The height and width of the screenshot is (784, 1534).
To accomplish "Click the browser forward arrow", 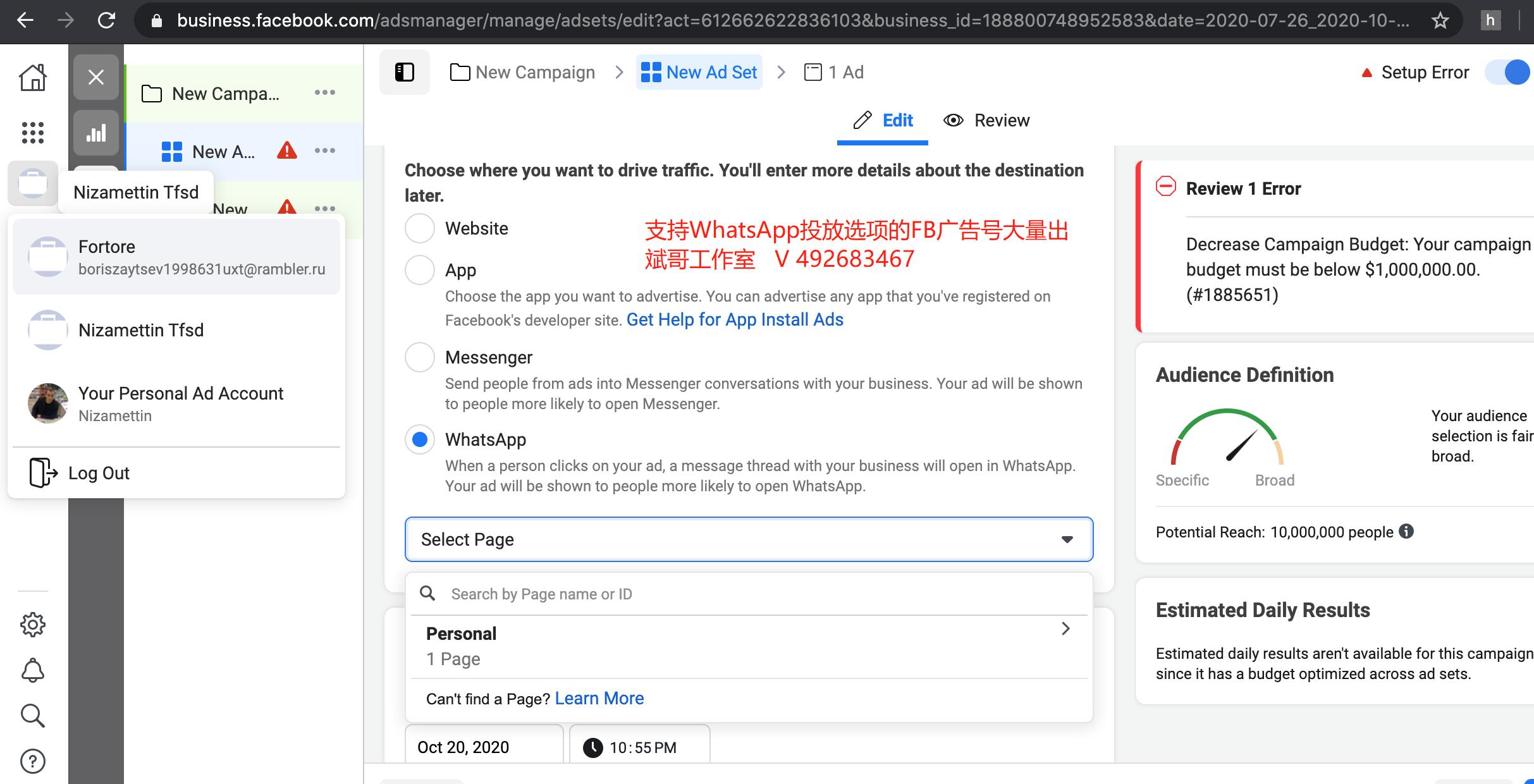I will point(65,20).
